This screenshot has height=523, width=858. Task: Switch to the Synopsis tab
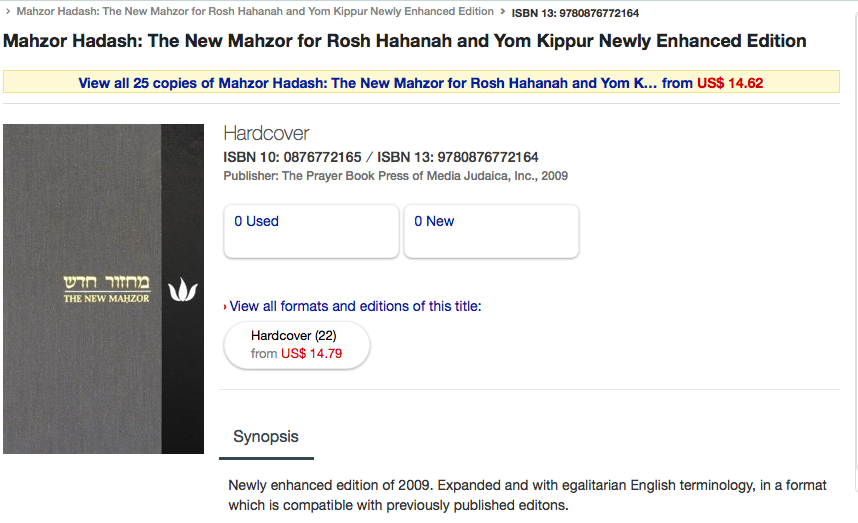266,437
